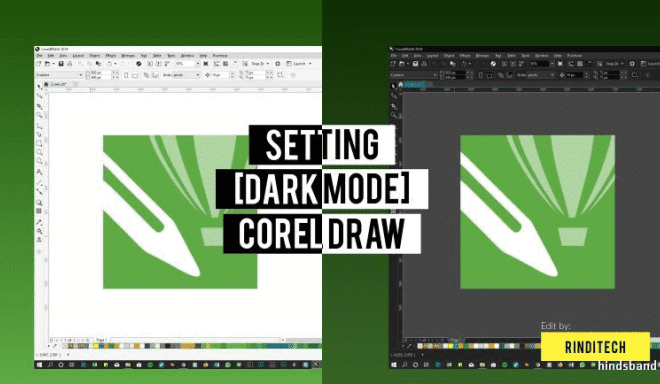Image resolution: width=660 pixels, height=384 pixels.
Task: Select the Pick tool in the light window
Action: [39, 86]
